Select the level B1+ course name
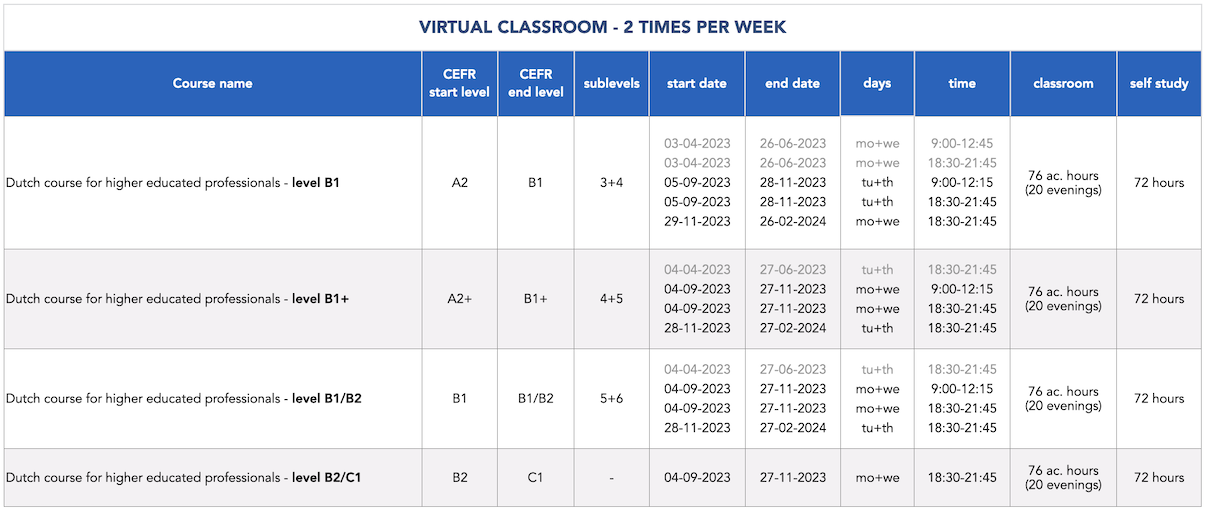The image size is (1206, 510). pos(178,299)
